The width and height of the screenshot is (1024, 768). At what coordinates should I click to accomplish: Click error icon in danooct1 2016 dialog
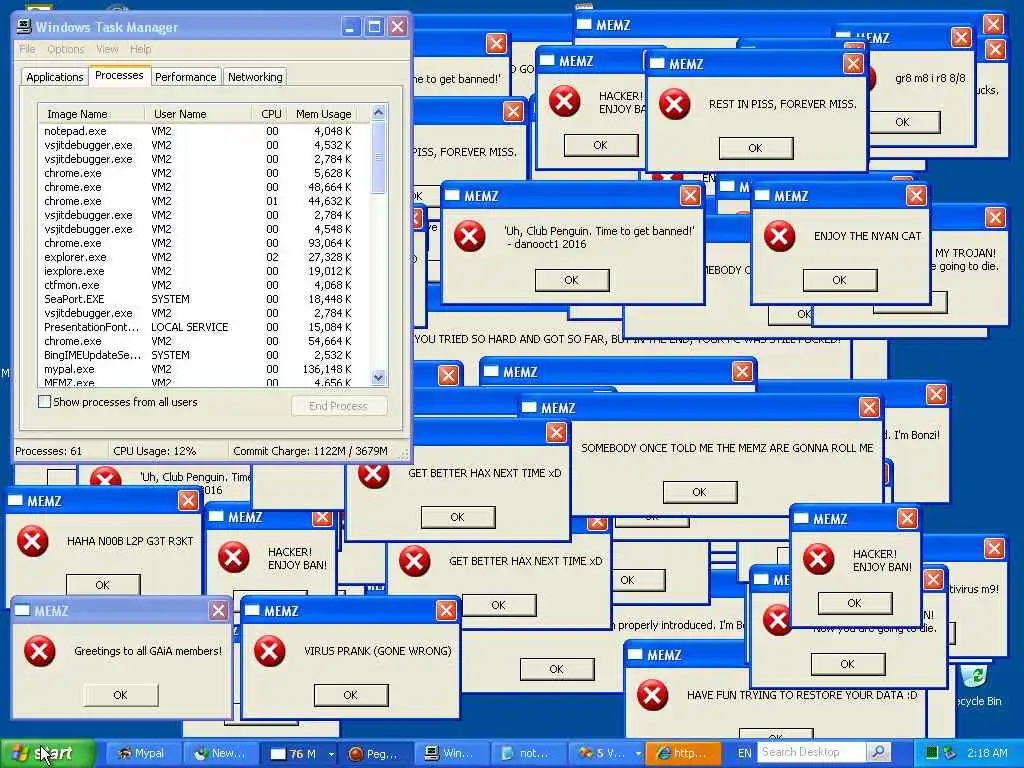click(470, 236)
